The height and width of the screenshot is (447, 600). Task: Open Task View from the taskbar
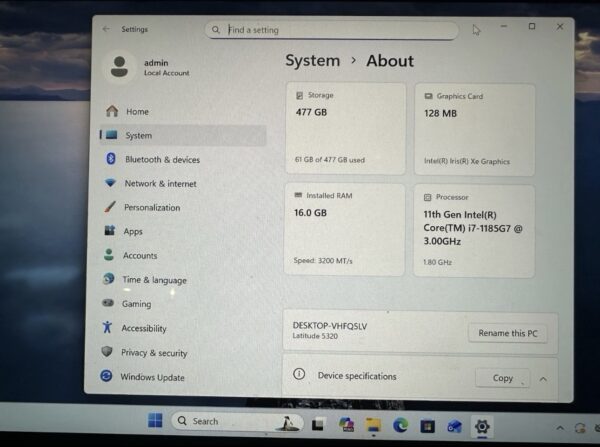click(318, 424)
